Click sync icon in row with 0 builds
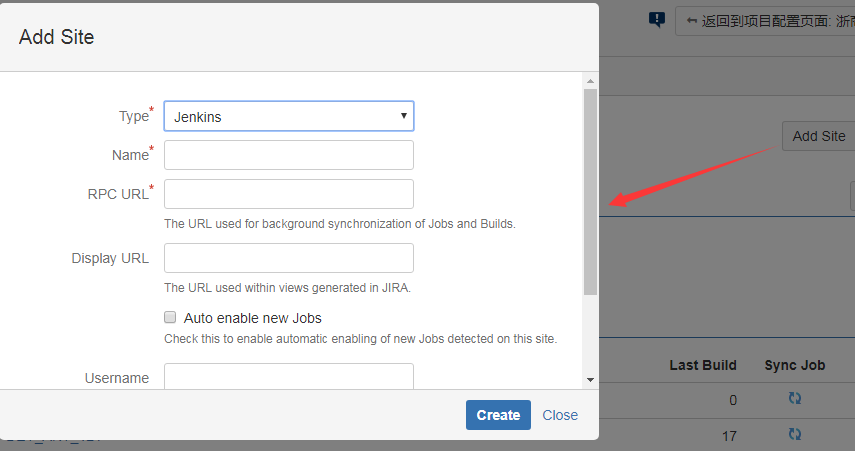 tap(794, 399)
